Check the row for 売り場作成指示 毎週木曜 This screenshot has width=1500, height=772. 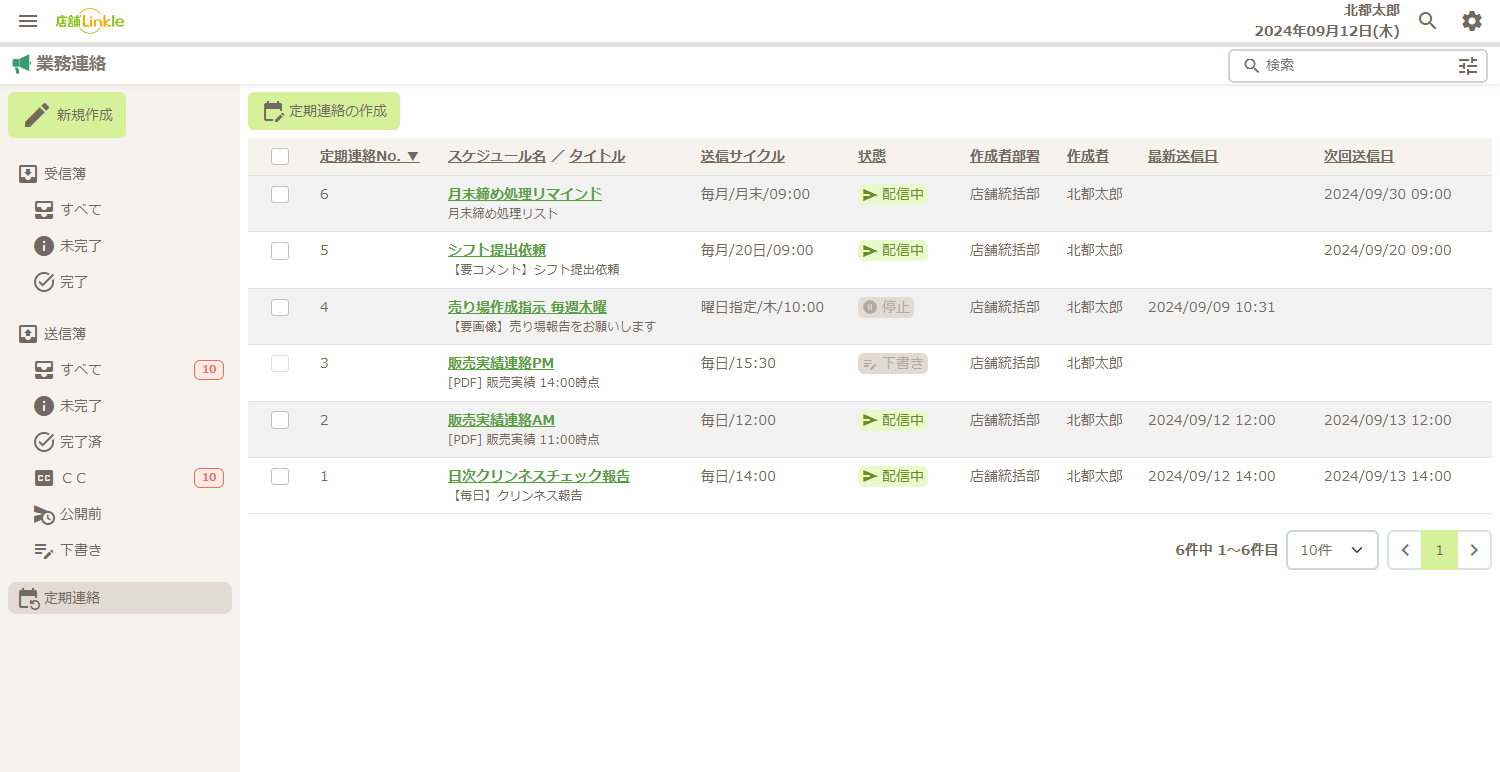(x=280, y=307)
